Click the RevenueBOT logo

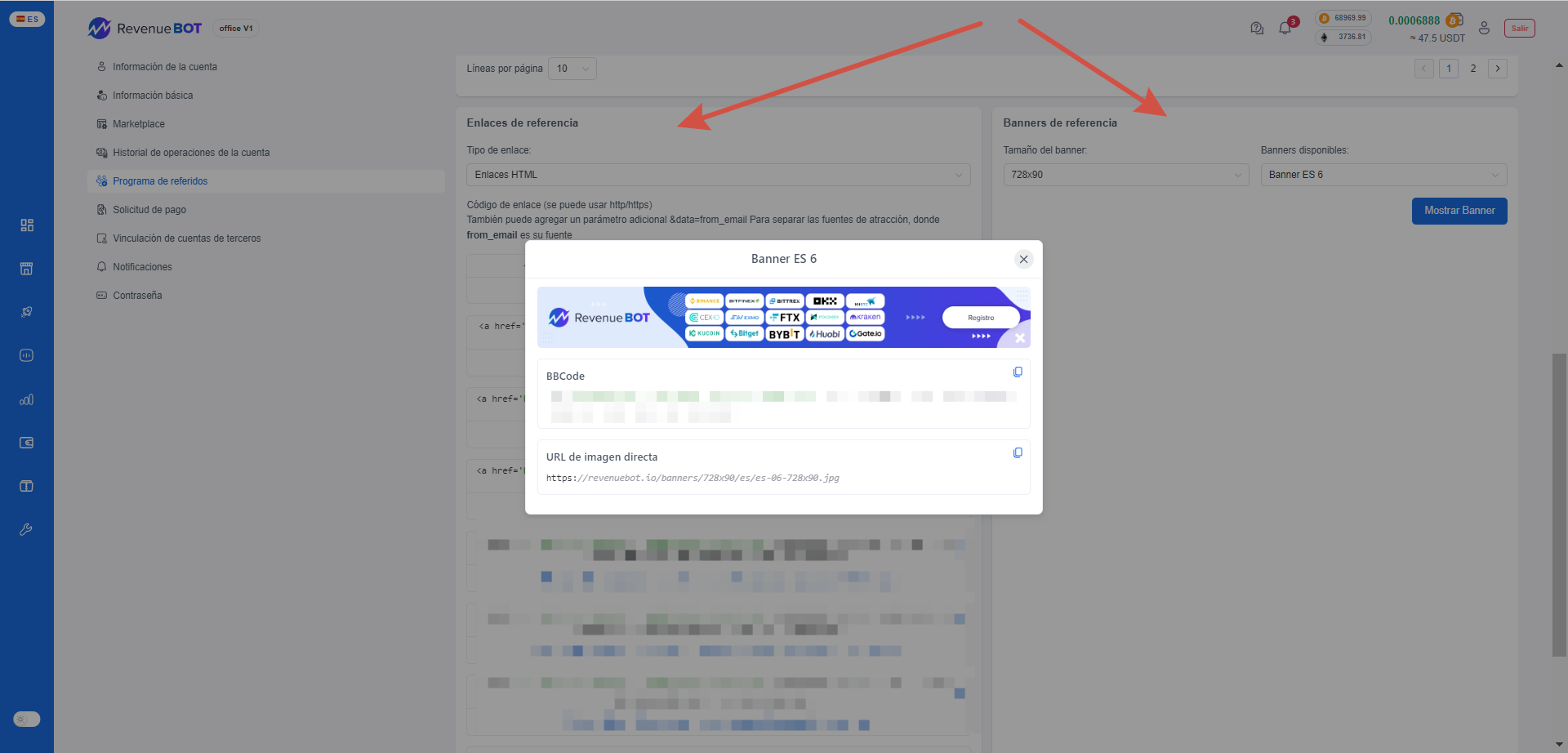tap(145, 29)
